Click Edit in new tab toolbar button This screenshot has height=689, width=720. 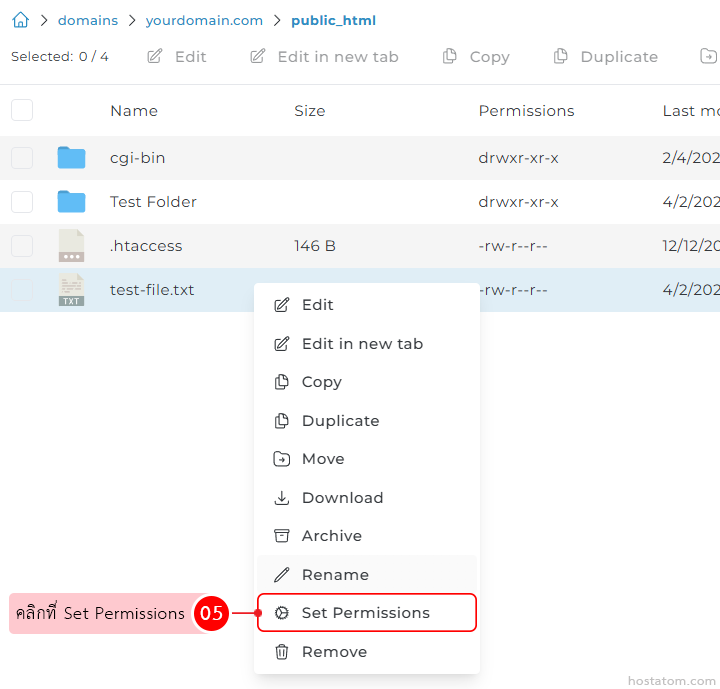tap(324, 57)
